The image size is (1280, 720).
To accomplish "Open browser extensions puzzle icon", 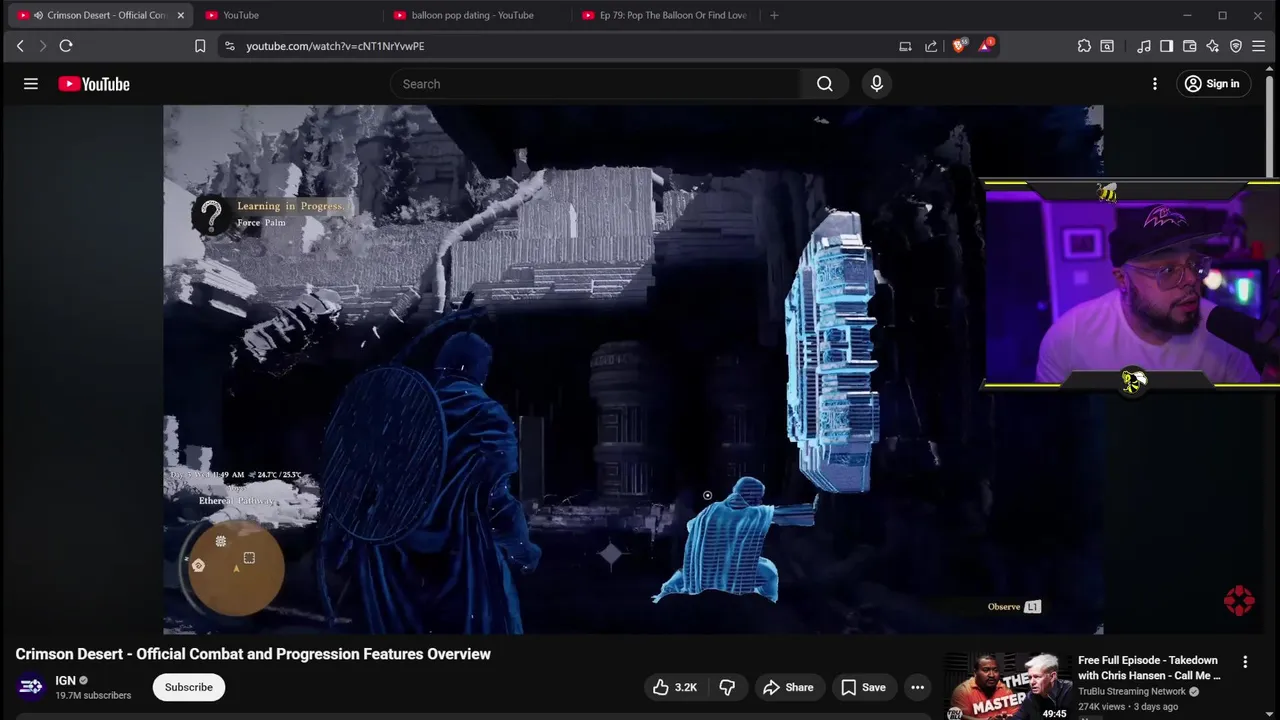I will (x=1084, y=46).
